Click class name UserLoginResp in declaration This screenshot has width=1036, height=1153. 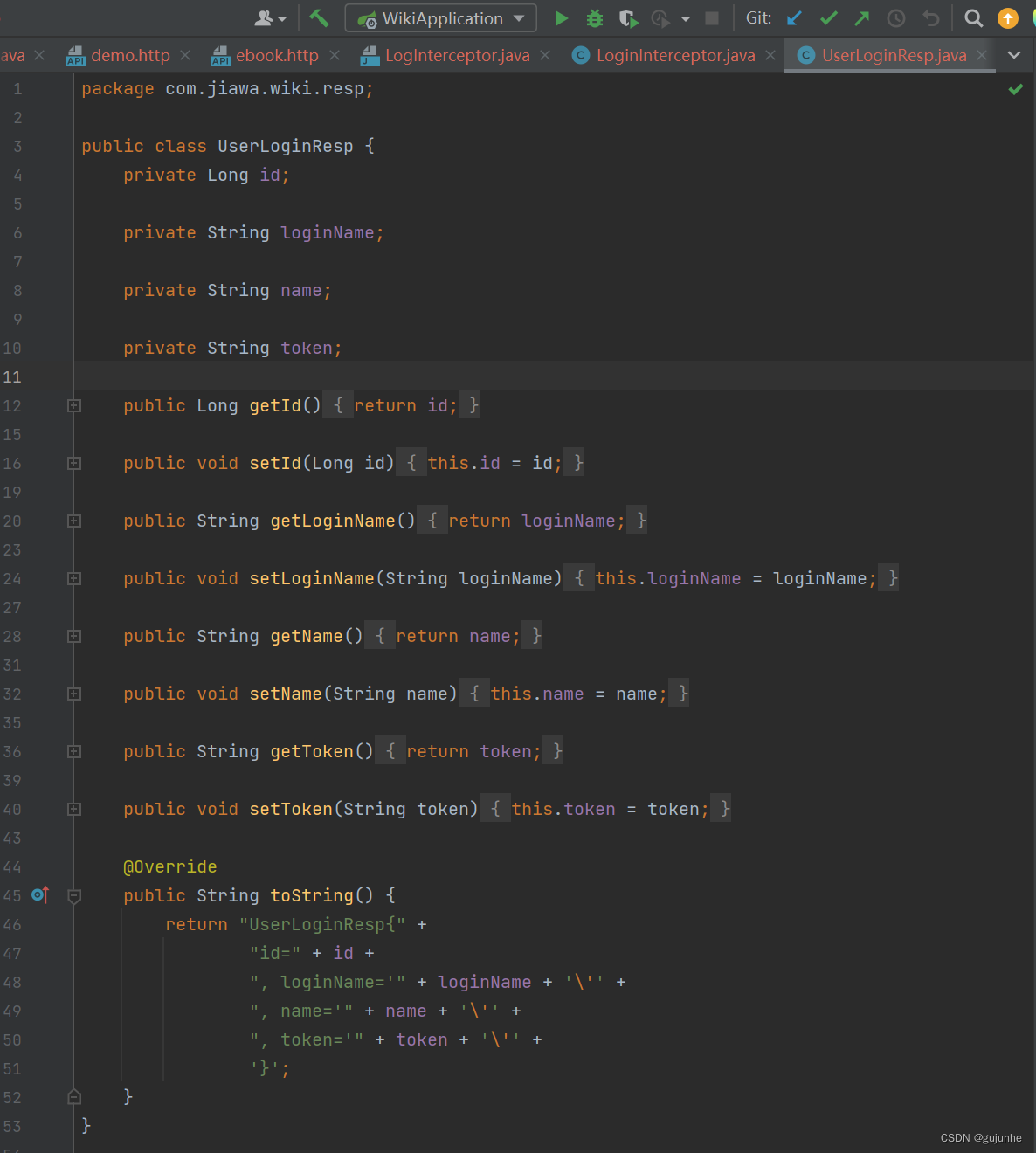point(286,146)
